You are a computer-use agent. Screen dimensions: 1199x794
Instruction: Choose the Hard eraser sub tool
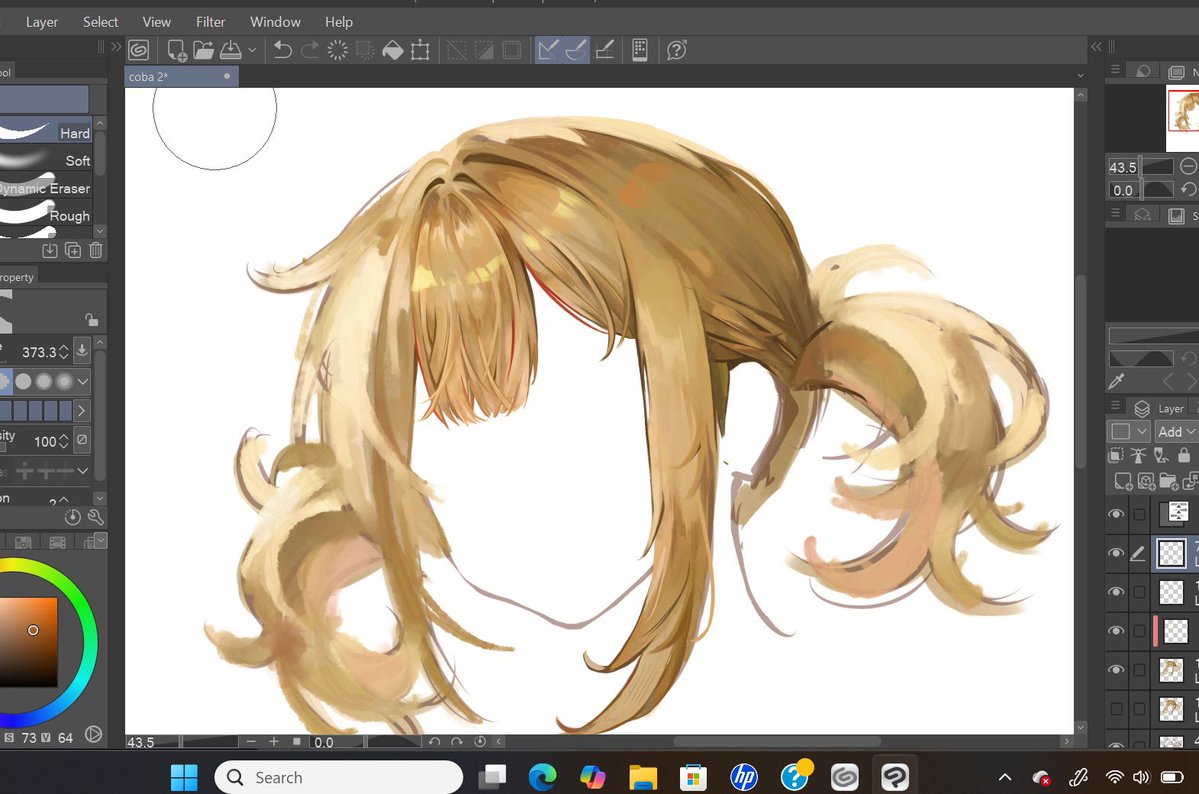46,132
